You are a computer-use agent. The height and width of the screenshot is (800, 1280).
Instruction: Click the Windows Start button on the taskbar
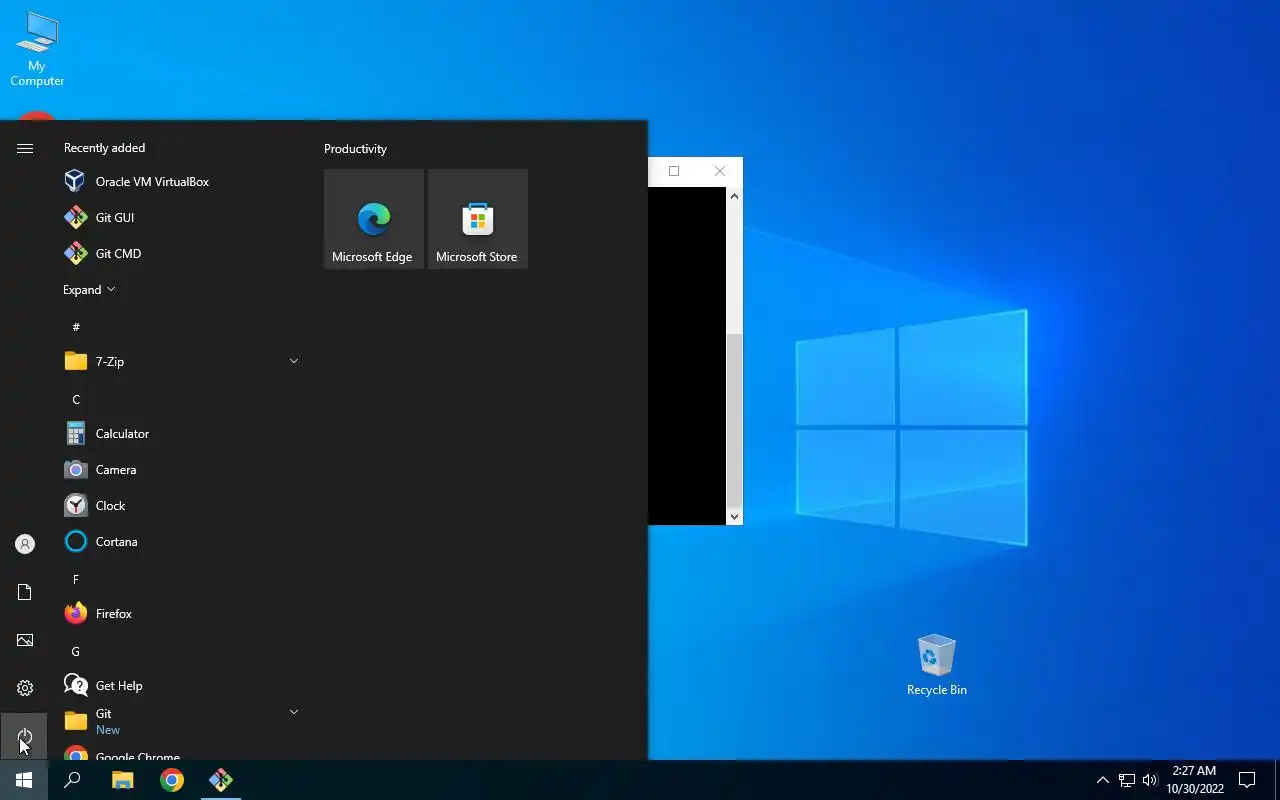[24, 780]
